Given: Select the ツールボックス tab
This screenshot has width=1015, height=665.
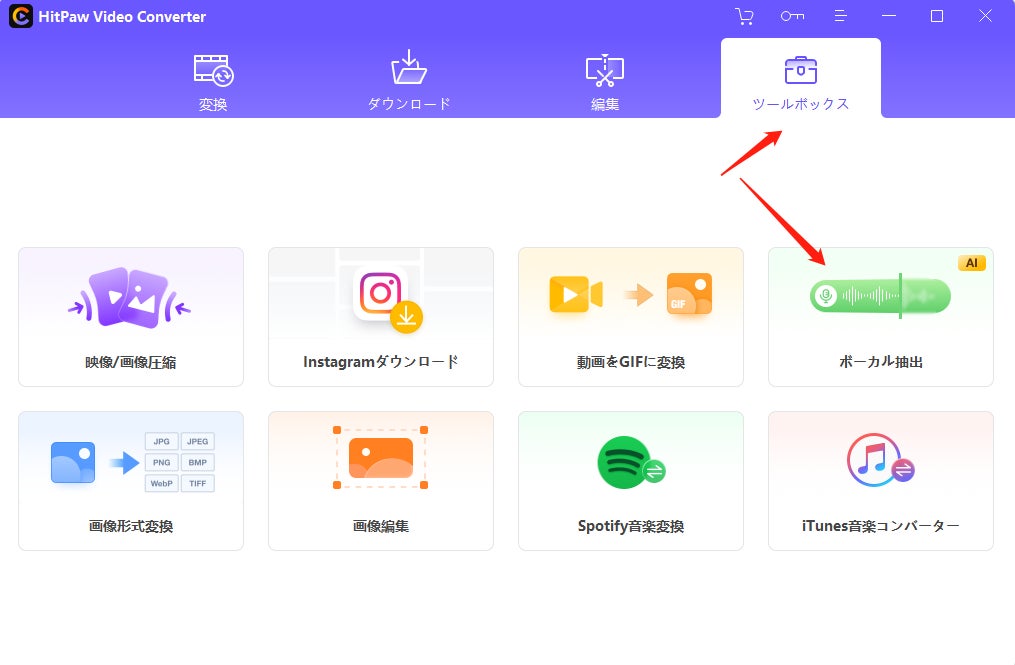Looking at the screenshot, I should point(801,78).
